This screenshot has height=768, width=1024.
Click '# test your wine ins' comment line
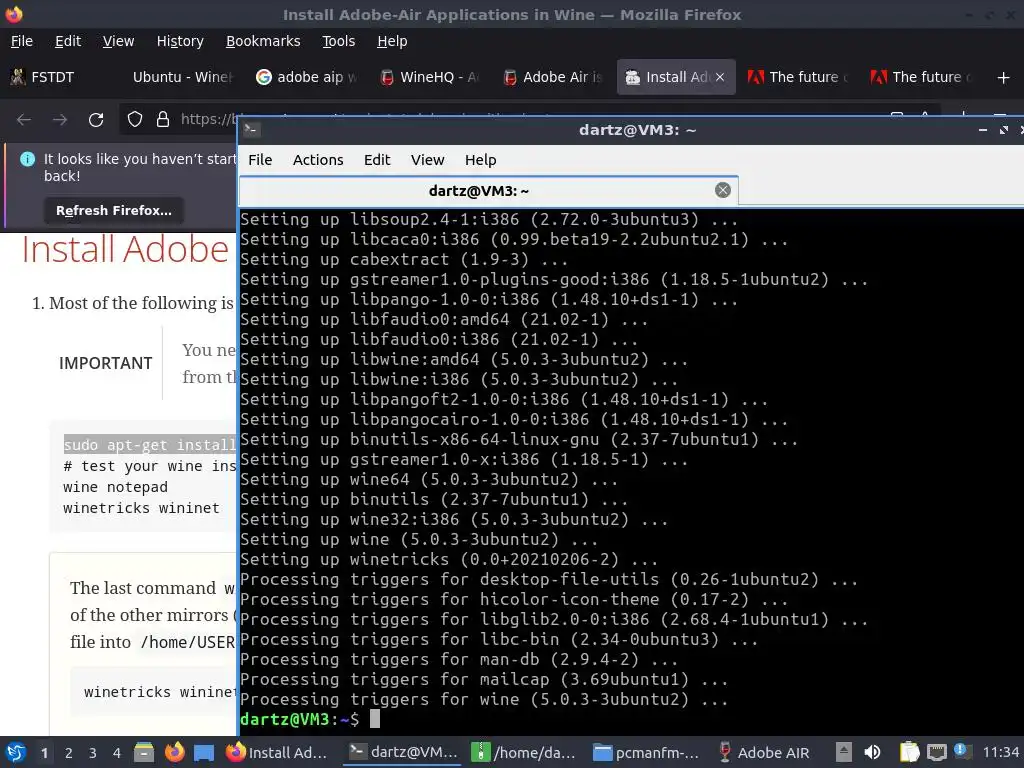click(150, 466)
